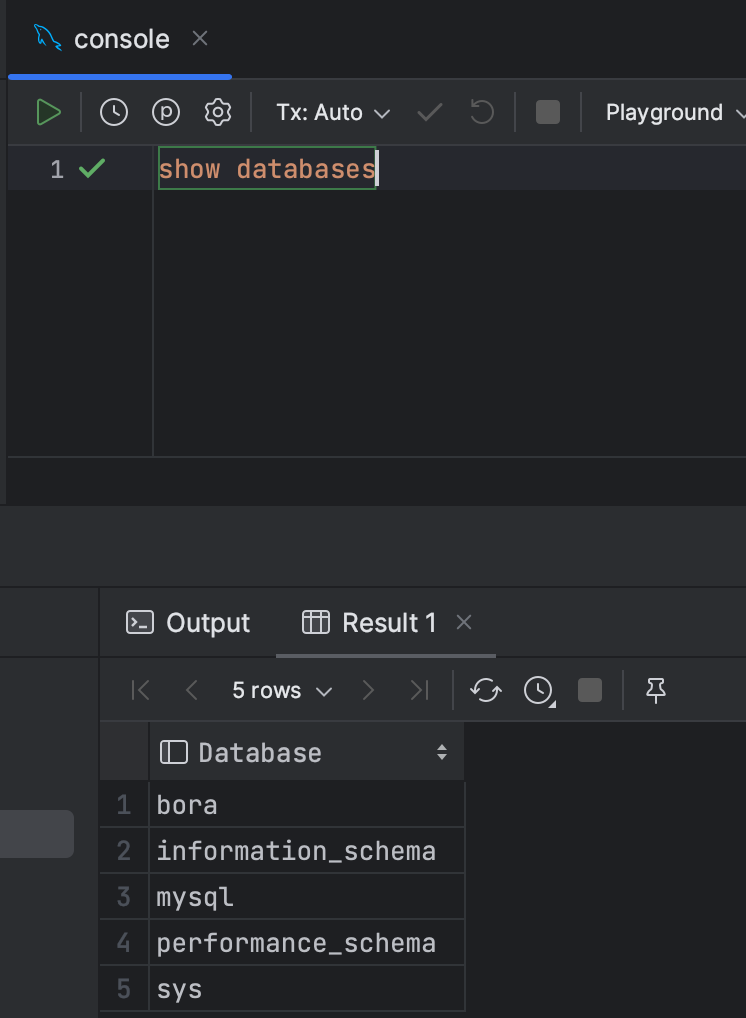Select the Result 1 tab

(372, 623)
